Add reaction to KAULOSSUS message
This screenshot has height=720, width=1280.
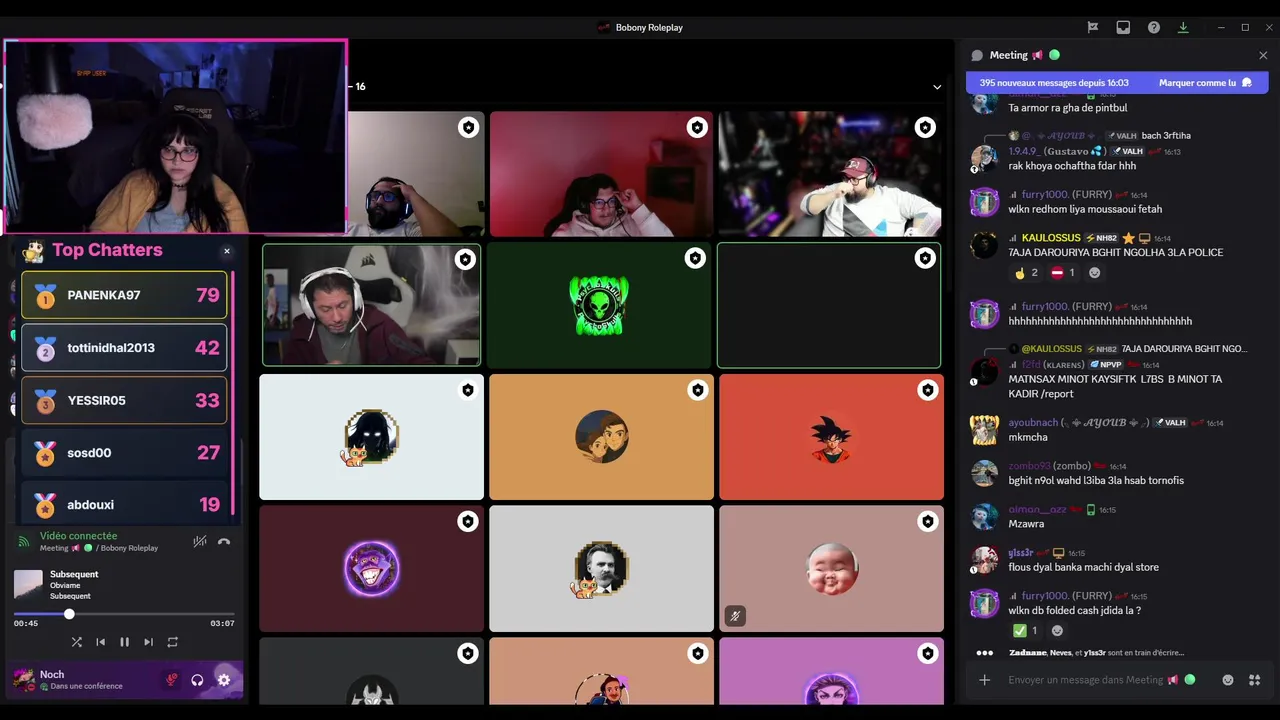click(x=1094, y=273)
